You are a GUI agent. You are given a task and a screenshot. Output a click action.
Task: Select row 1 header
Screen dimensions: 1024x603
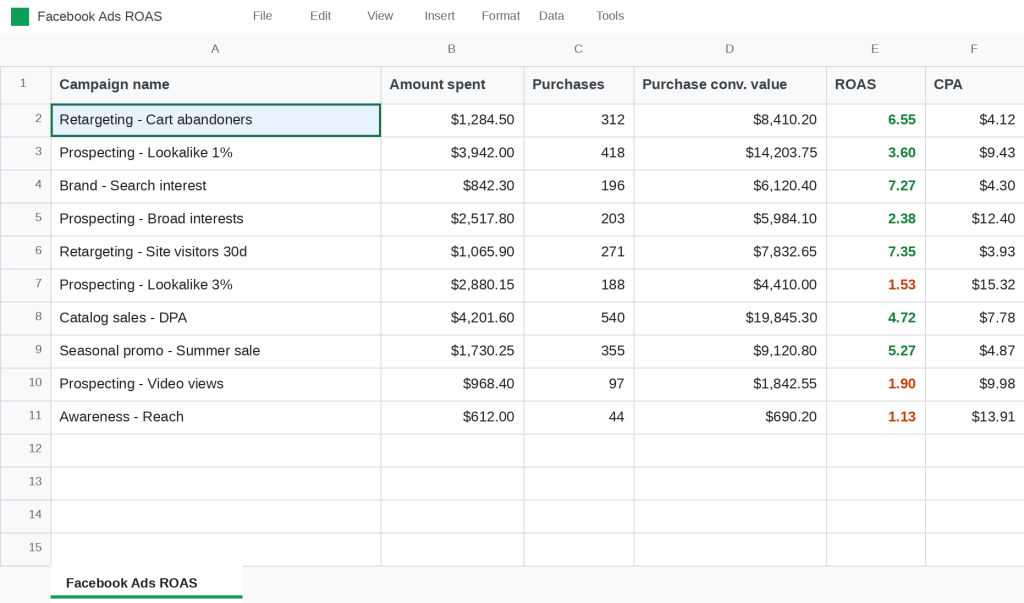click(x=25, y=84)
